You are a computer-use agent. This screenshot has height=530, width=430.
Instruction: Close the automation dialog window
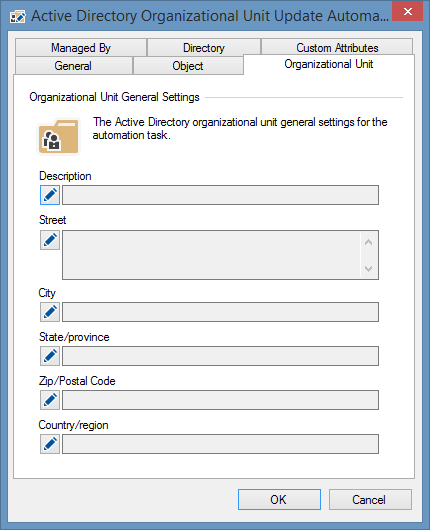tap(407, 11)
